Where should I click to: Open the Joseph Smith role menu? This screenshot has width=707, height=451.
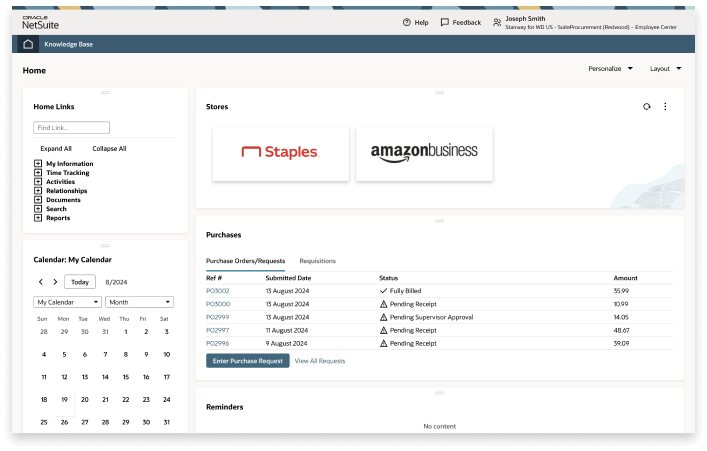[x=585, y=23]
